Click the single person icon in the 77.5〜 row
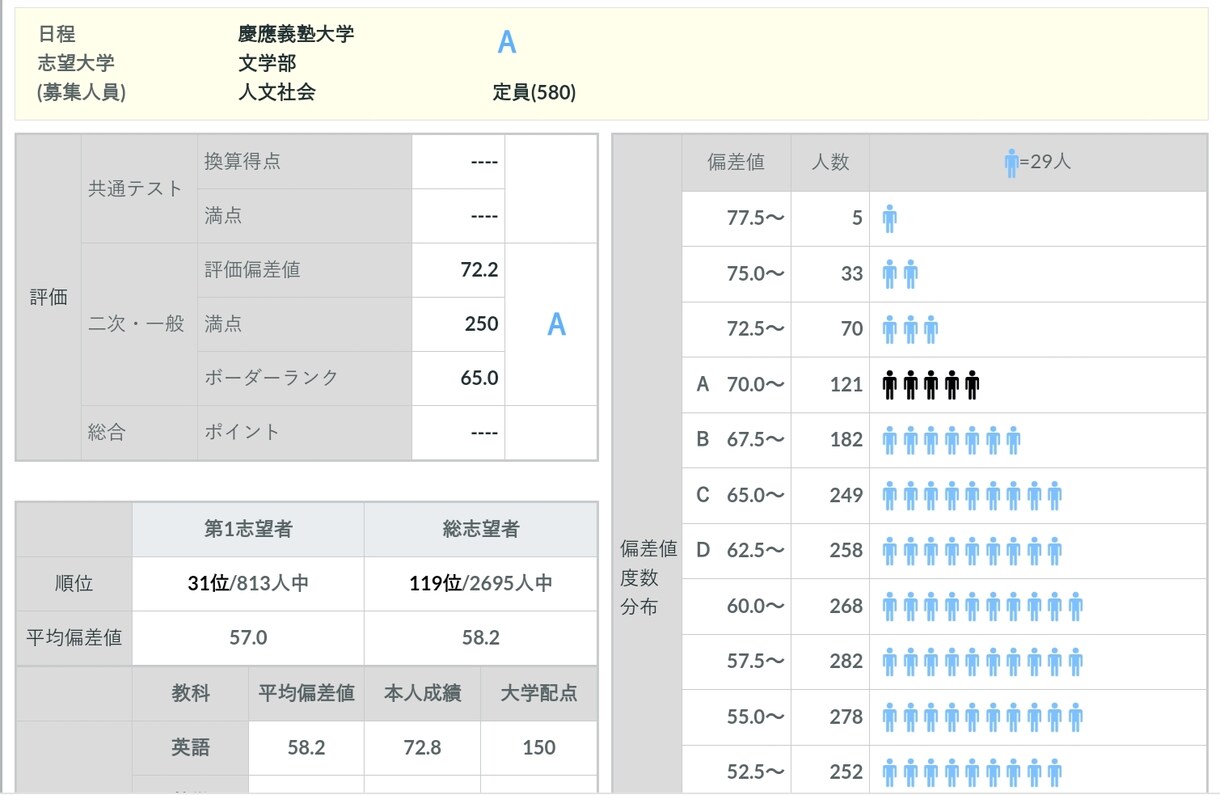 click(x=890, y=218)
